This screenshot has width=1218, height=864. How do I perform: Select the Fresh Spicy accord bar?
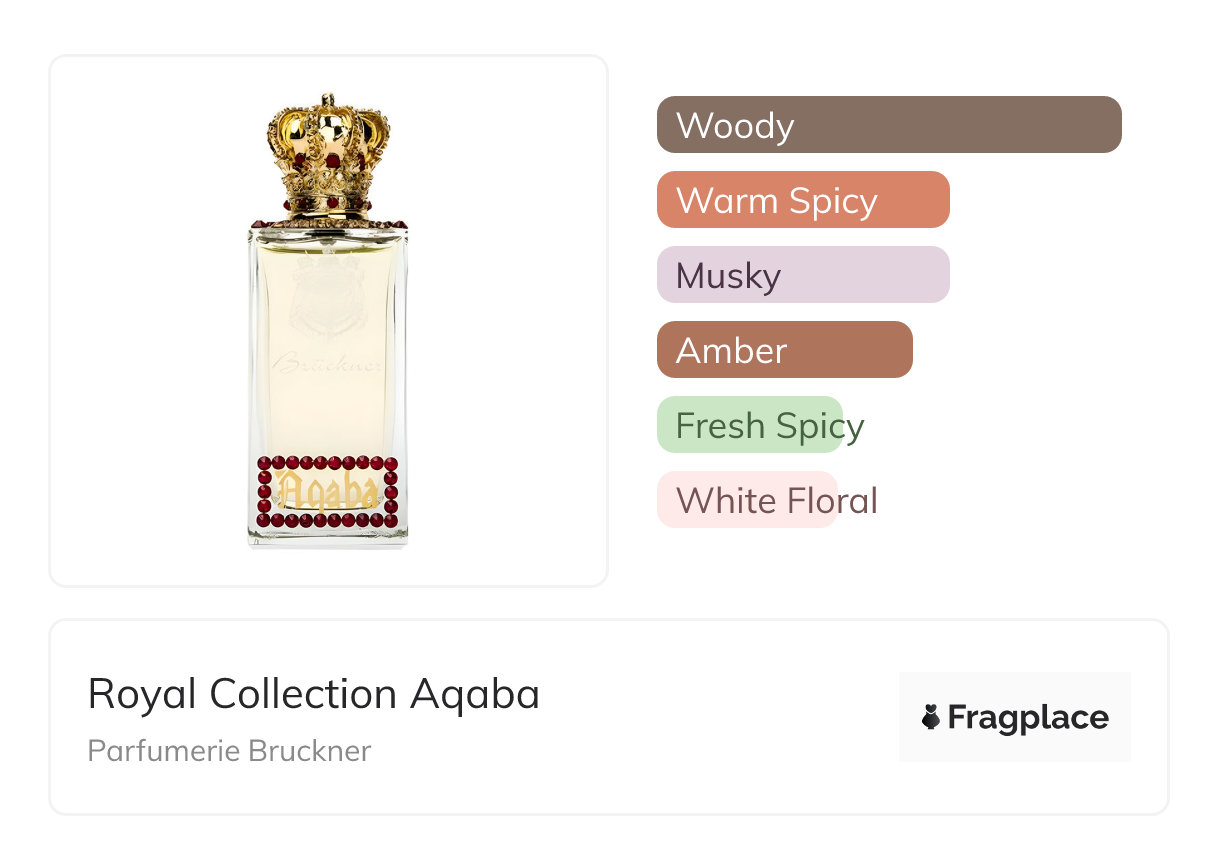pos(750,425)
